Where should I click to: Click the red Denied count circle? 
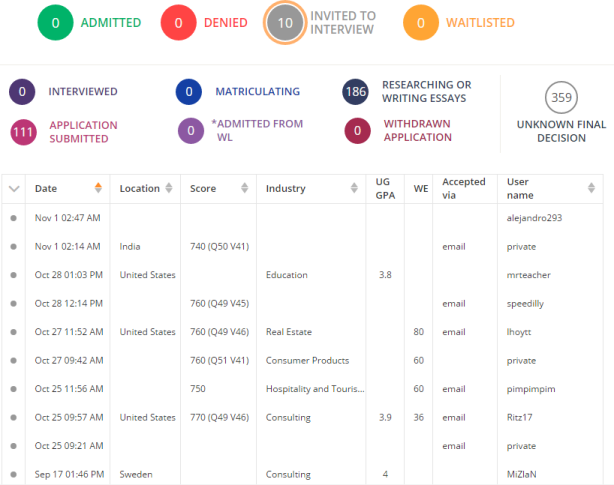[179, 22]
